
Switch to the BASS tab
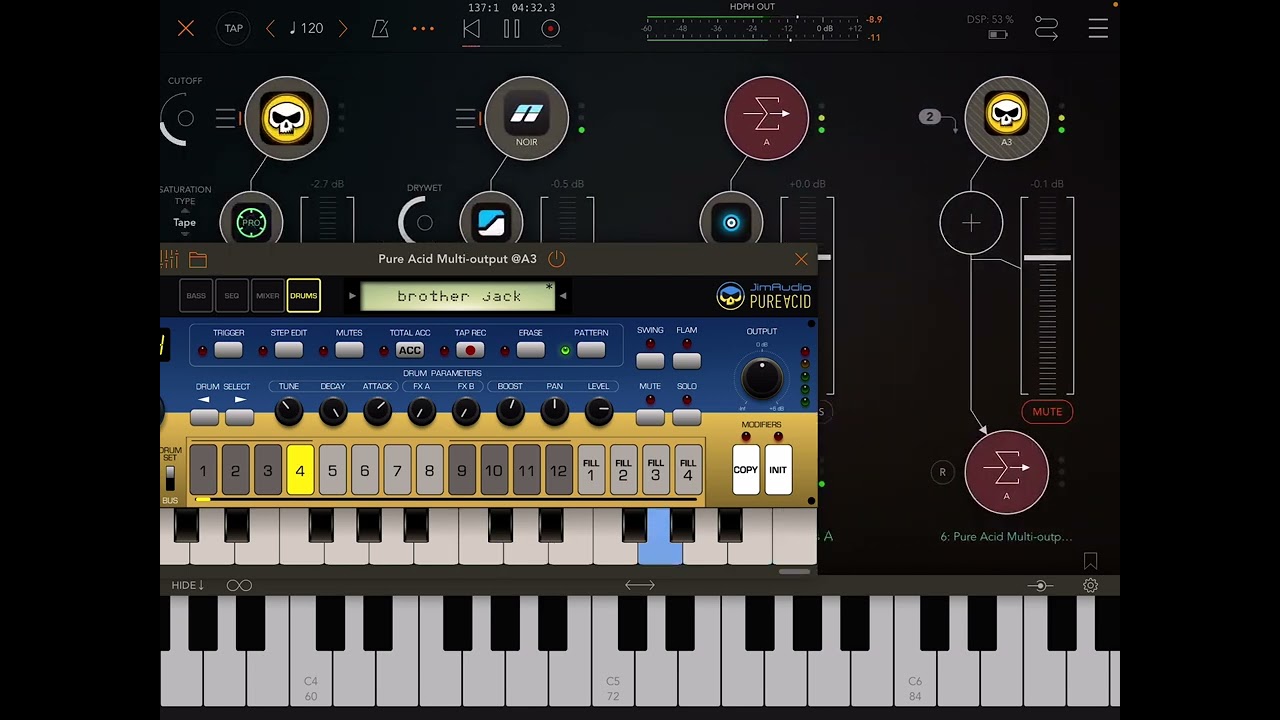click(196, 296)
